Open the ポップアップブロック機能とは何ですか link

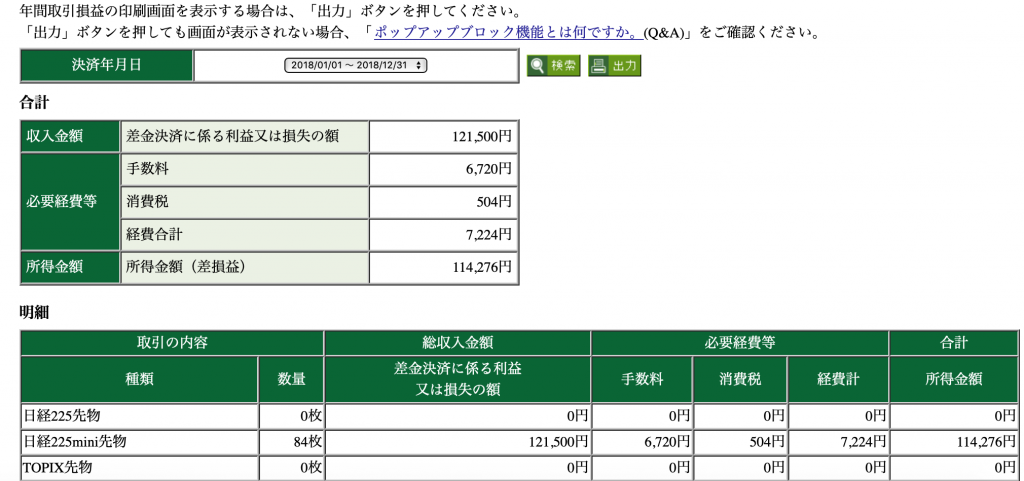point(507,32)
